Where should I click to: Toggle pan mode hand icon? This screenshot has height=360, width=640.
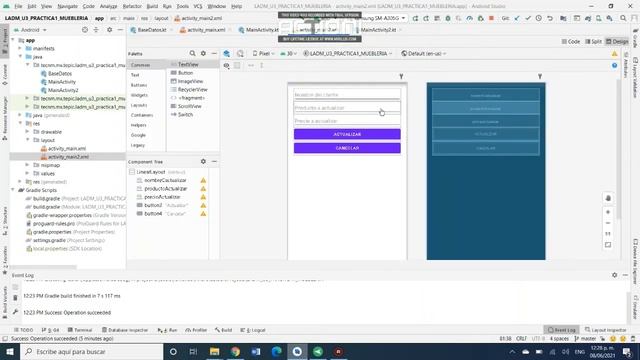(608, 198)
